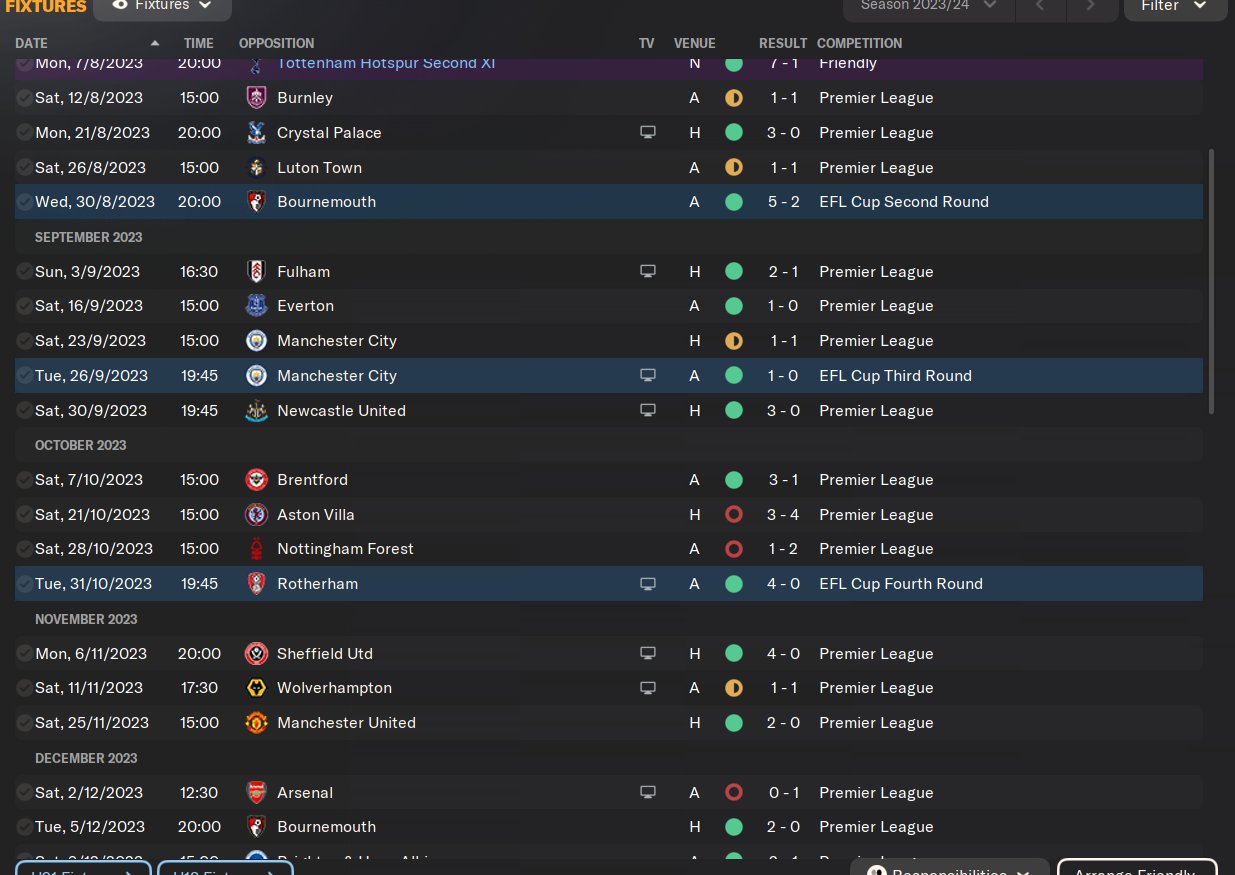The height and width of the screenshot is (875, 1235).
Task: Click draw indicator on Luton Town match
Action: pyautogui.click(x=734, y=168)
